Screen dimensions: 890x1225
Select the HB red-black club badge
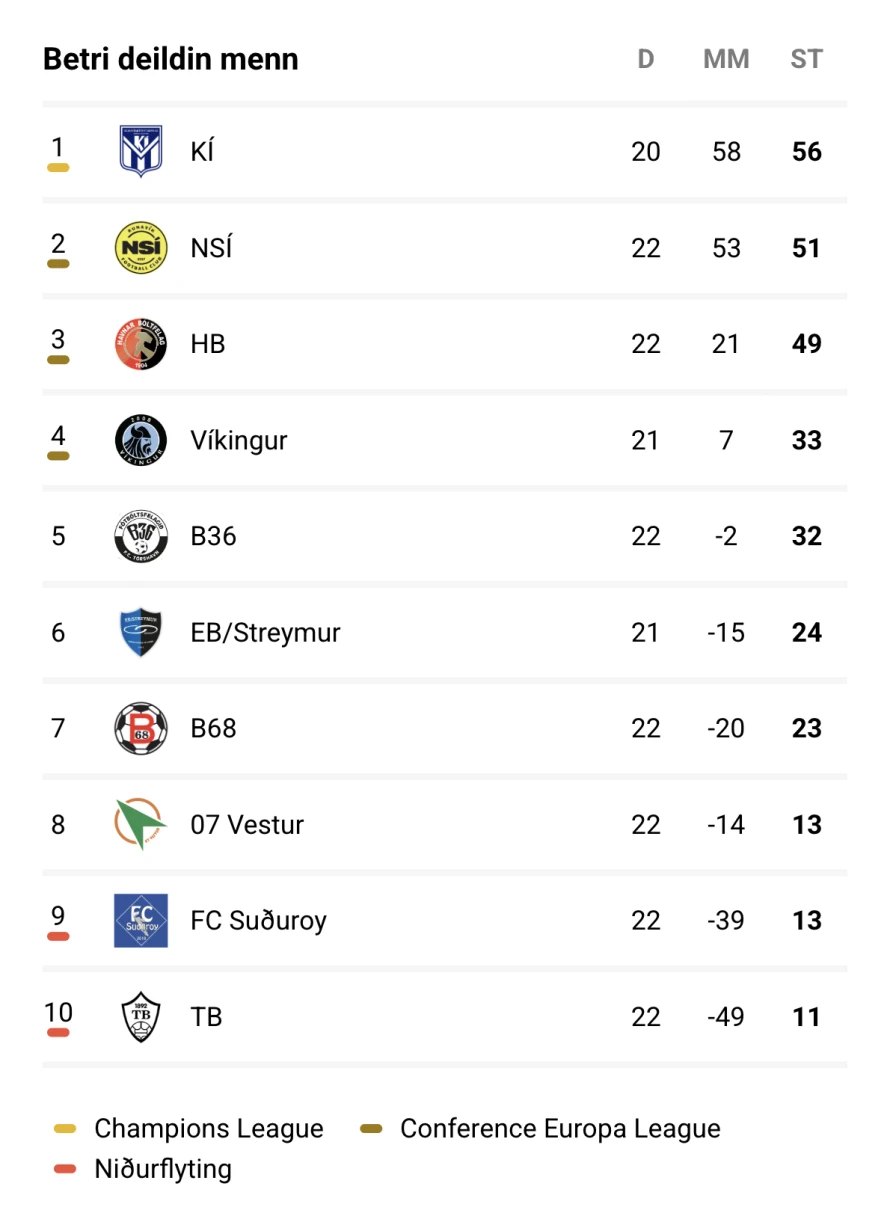click(x=141, y=344)
